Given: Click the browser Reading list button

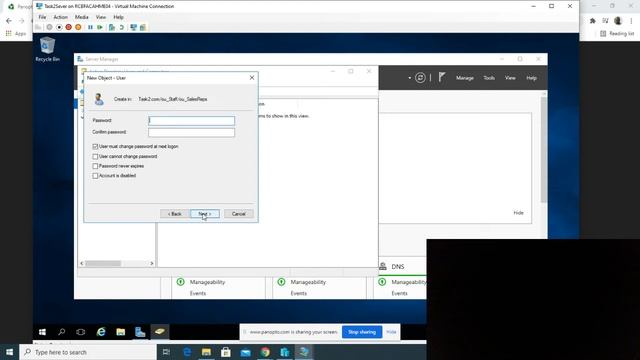Looking at the screenshot, I should pos(617,33).
